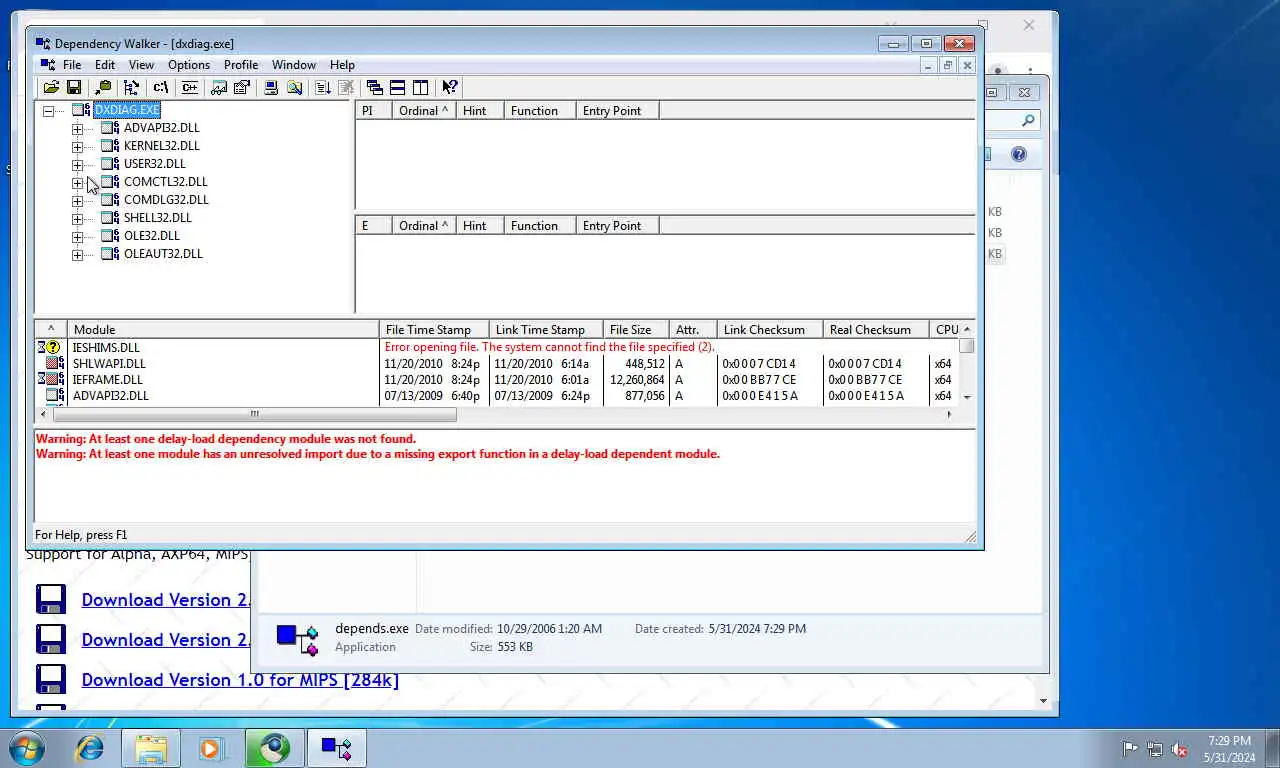Select SHLWAPI.DLL in module list

pos(109,364)
